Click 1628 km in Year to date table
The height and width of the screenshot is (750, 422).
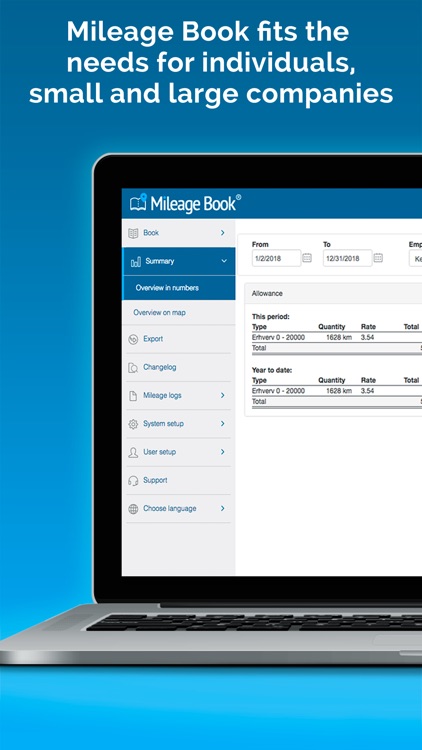339,391
